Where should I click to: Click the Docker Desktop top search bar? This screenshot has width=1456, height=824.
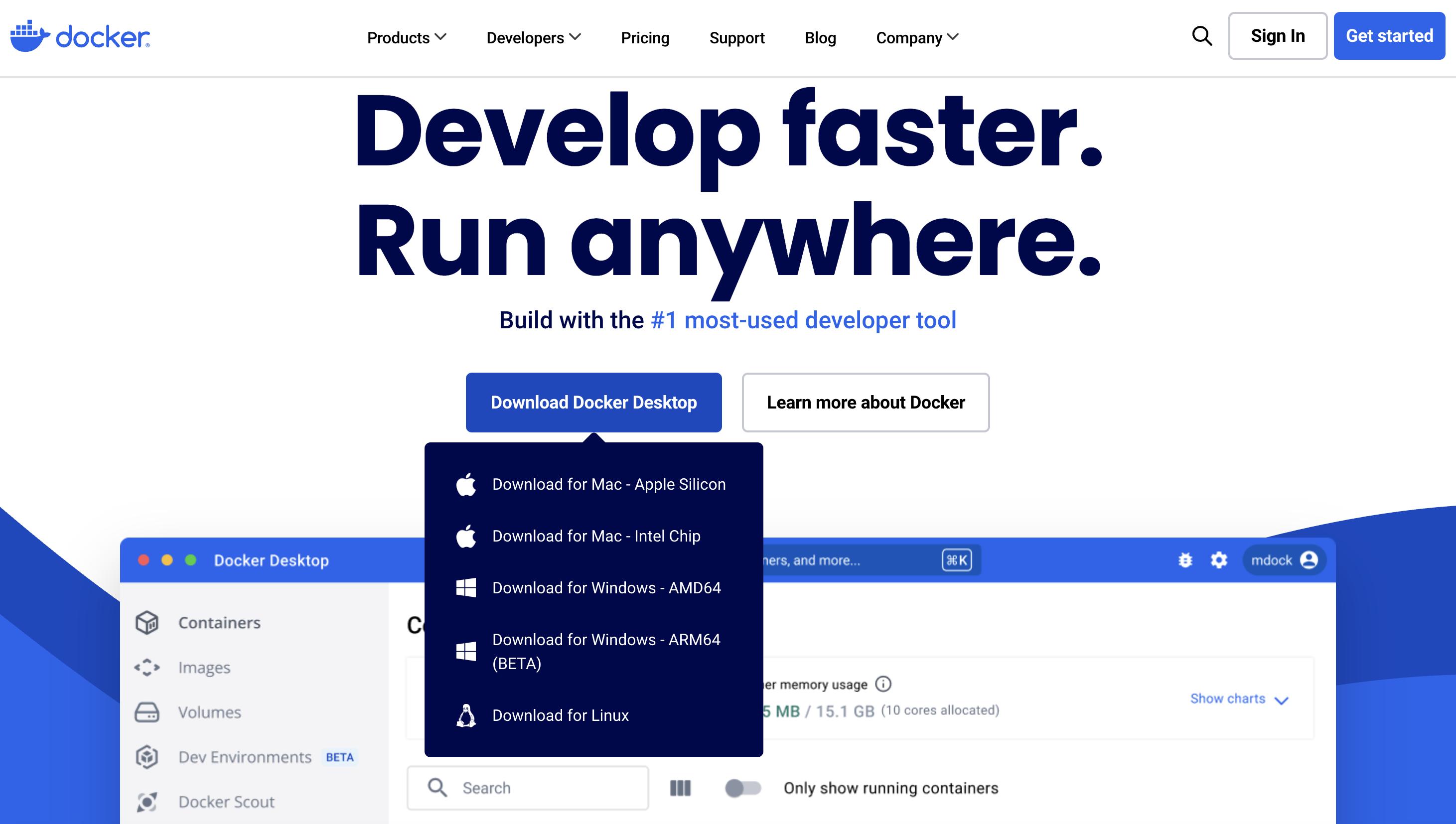(x=872, y=560)
